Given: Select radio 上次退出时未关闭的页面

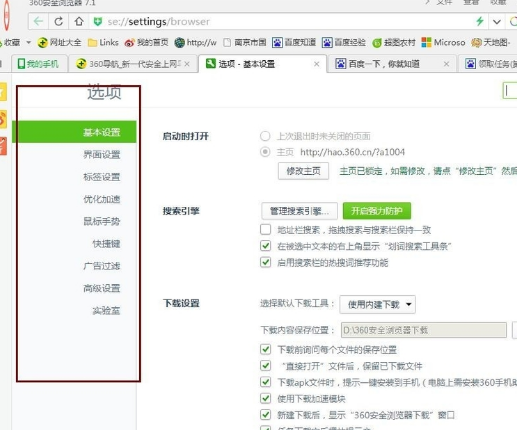Looking at the screenshot, I should [265, 136].
